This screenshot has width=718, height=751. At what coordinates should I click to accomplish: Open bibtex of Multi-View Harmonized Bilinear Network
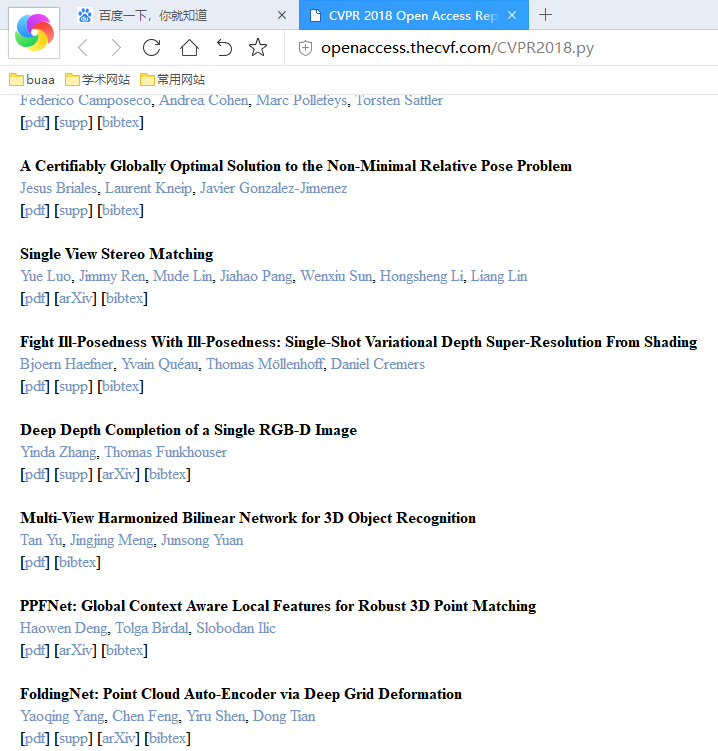click(77, 563)
